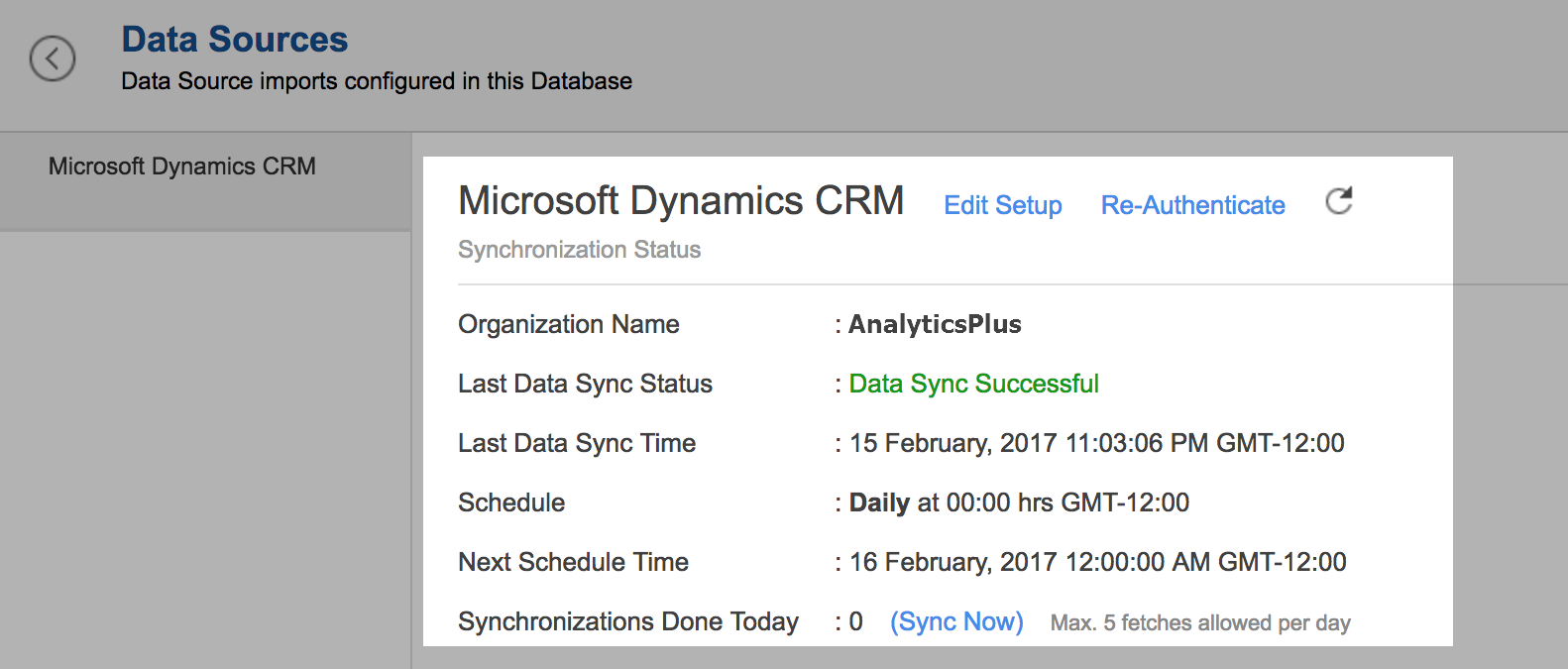Click the back arrow icon

[x=53, y=58]
